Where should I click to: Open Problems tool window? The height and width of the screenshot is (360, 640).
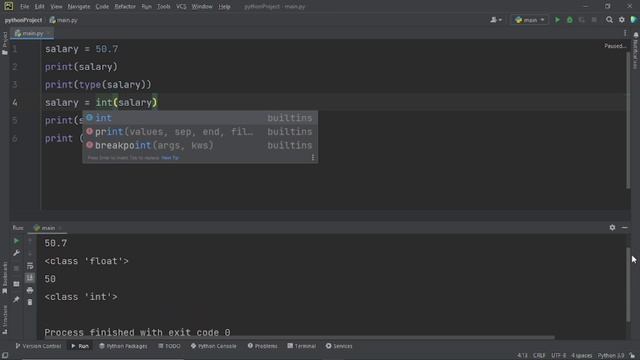click(x=262, y=346)
